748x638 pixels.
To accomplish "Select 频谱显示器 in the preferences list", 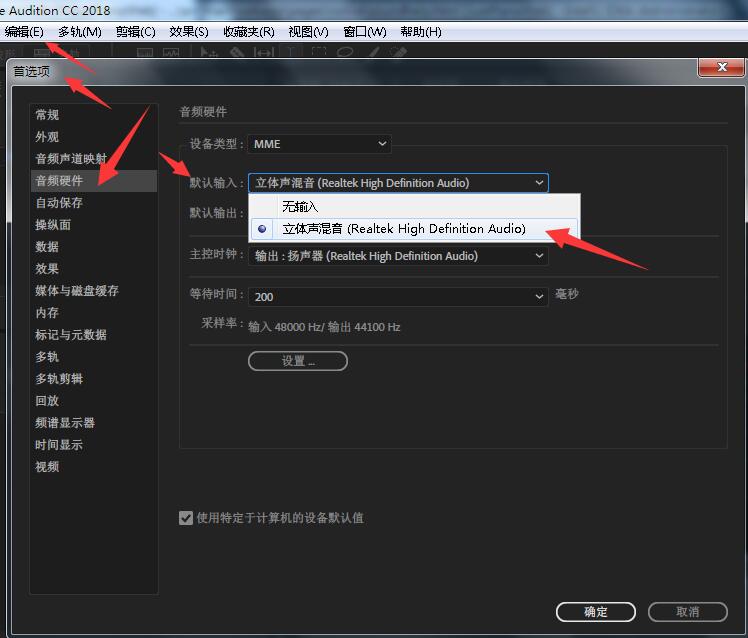I will coord(94,422).
